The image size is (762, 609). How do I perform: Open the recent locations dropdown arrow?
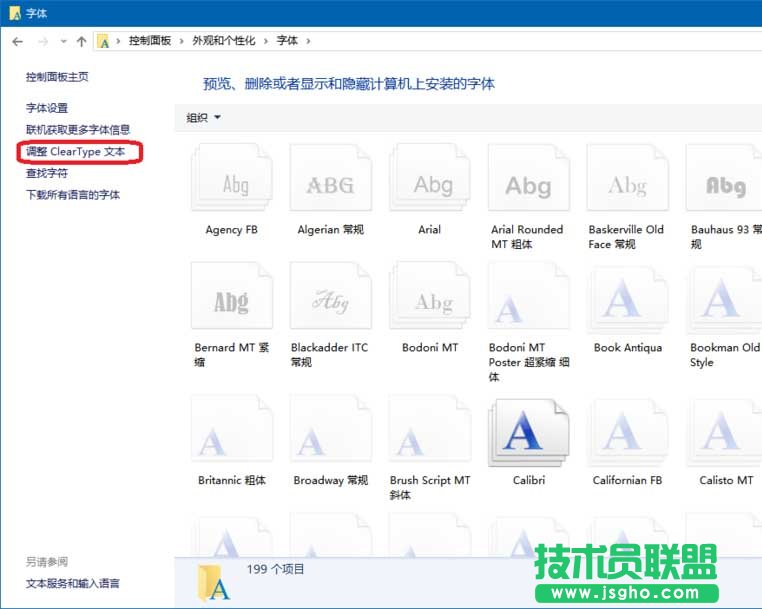(64, 42)
